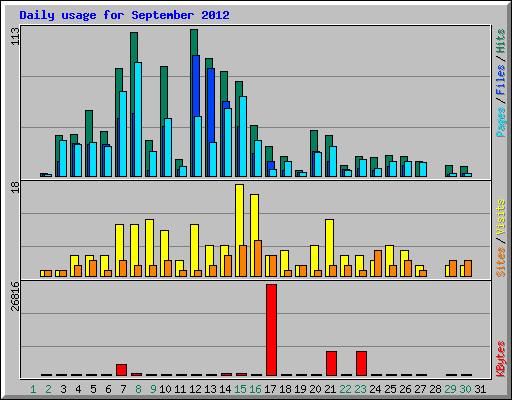512x400 pixels.
Task: Click green day label '30' on the x-axis
Action: point(465,389)
